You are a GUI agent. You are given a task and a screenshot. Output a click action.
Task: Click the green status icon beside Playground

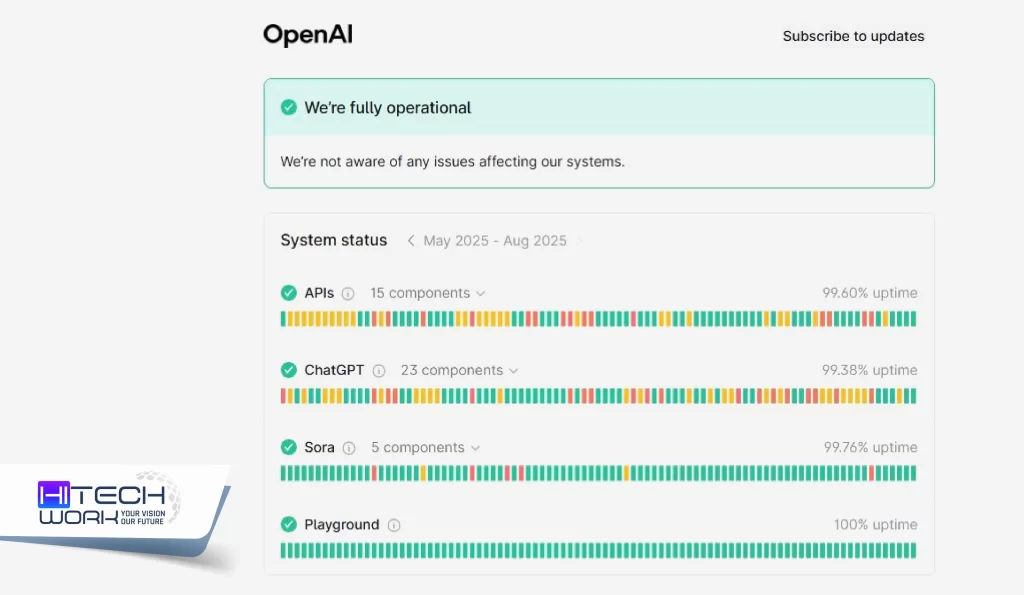coord(289,524)
